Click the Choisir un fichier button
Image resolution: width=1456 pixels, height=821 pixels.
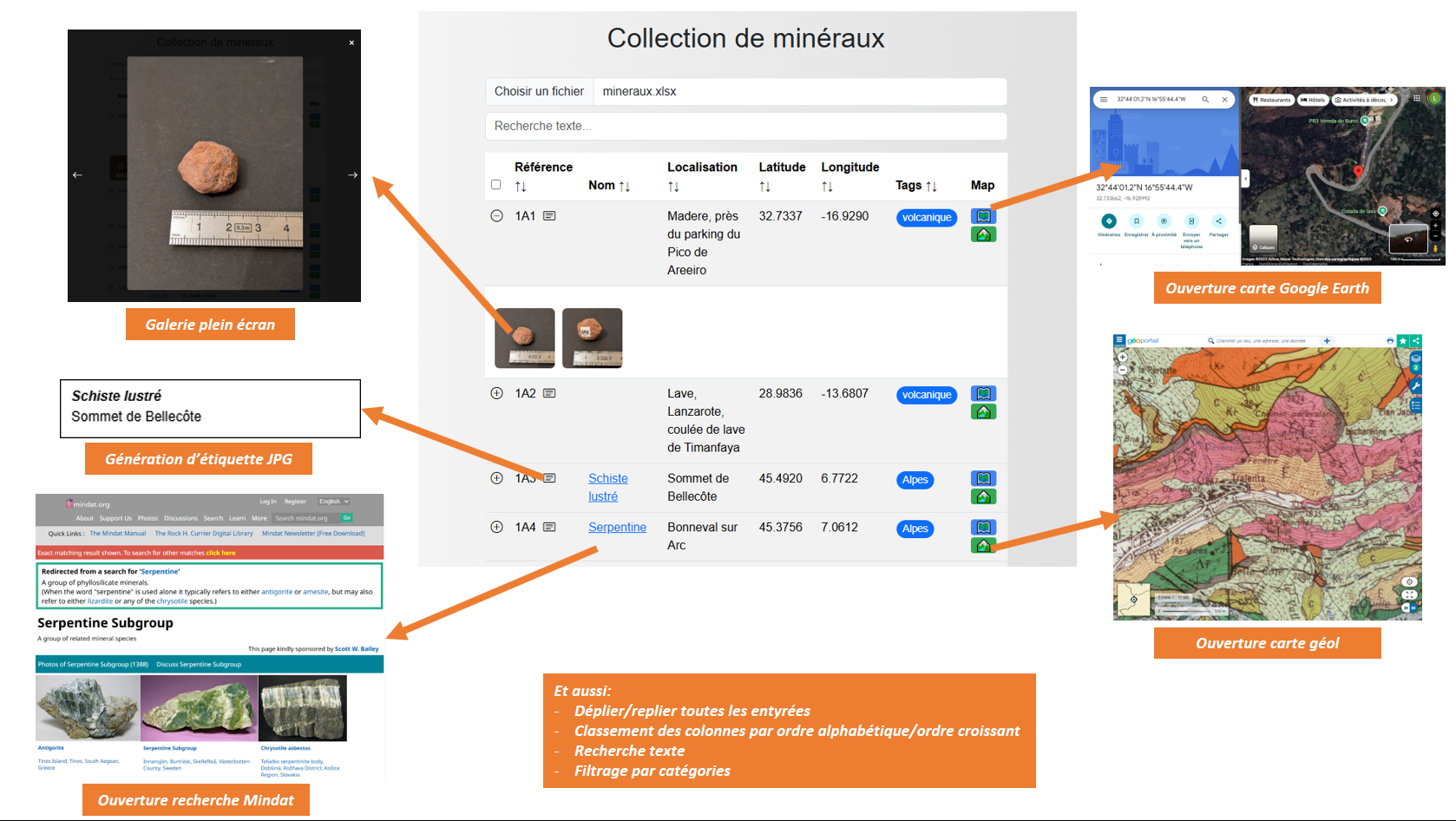(539, 91)
